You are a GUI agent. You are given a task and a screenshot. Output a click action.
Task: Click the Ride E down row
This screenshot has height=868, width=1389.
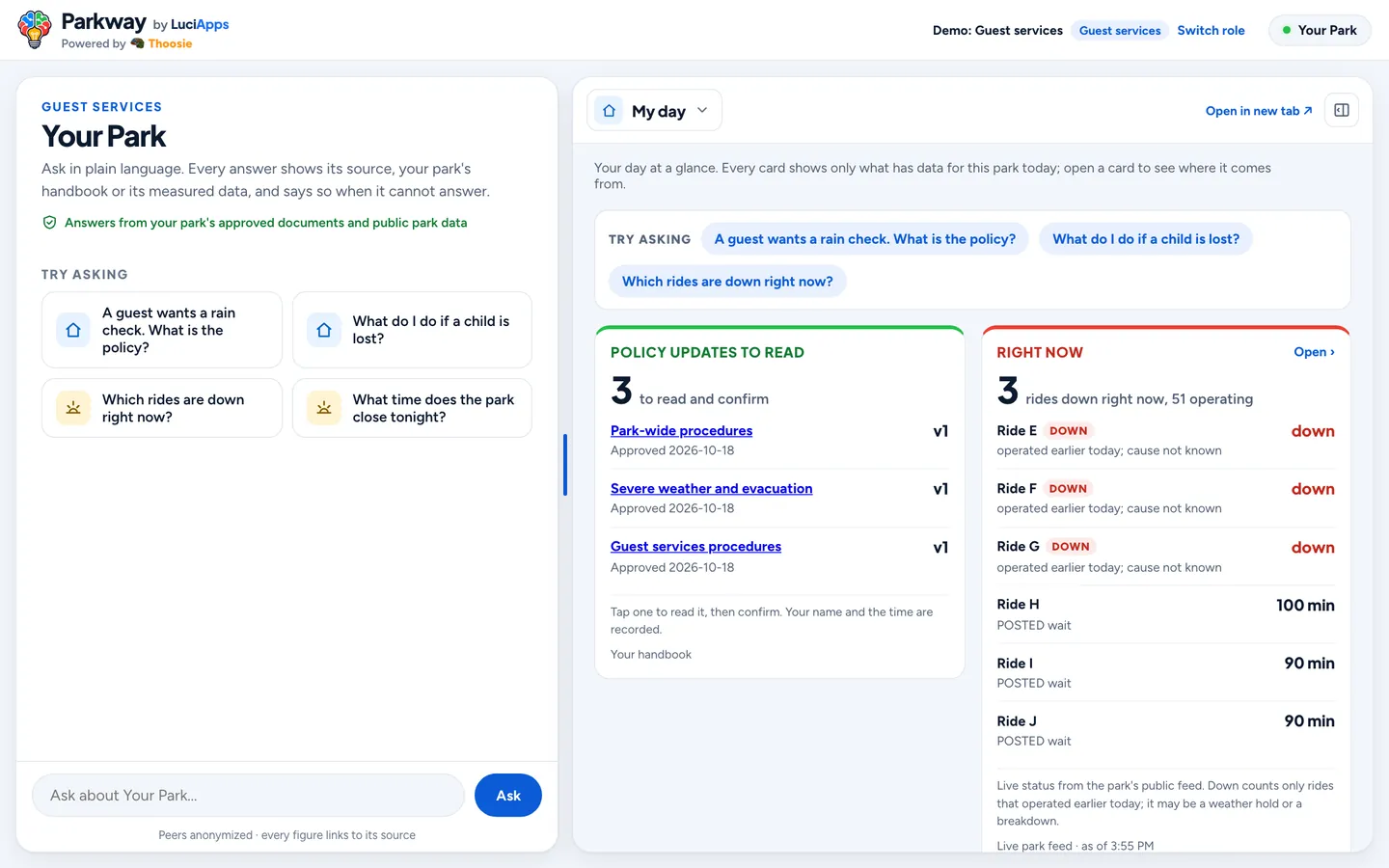point(1165,440)
